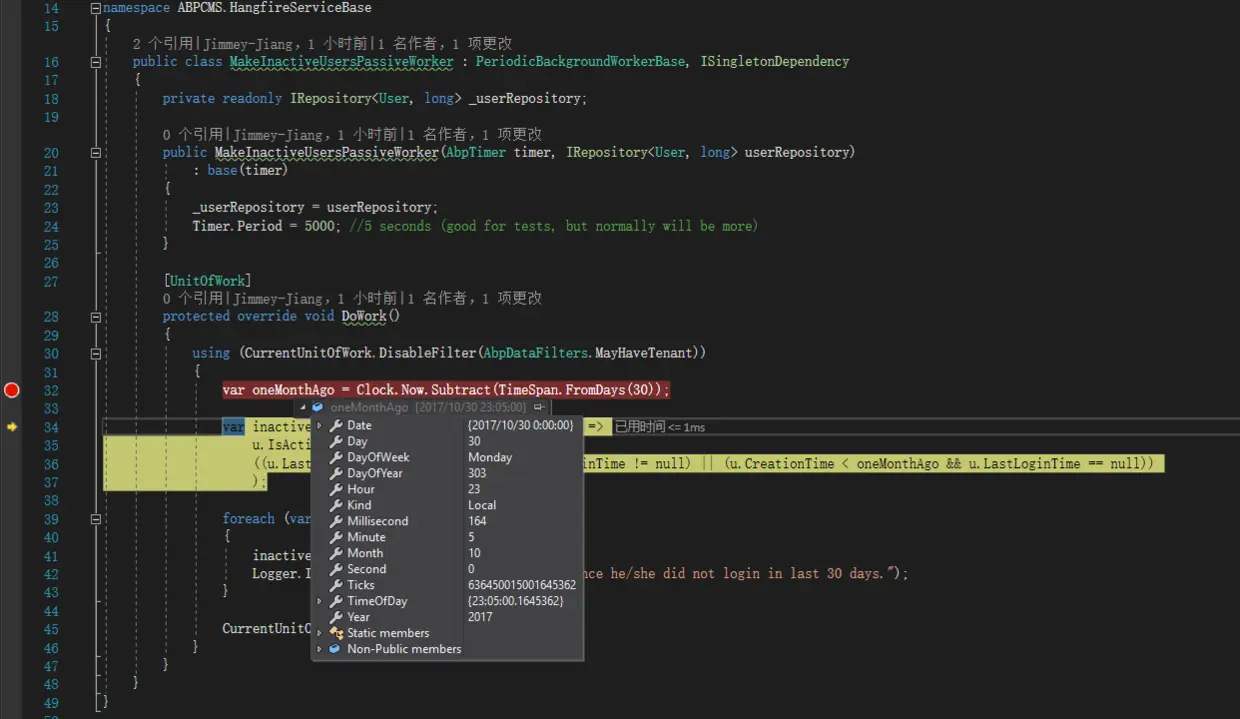The width and height of the screenshot is (1240, 719).
Task: Click the yellow current-statement arrow in the margin
Action: pos(12,427)
